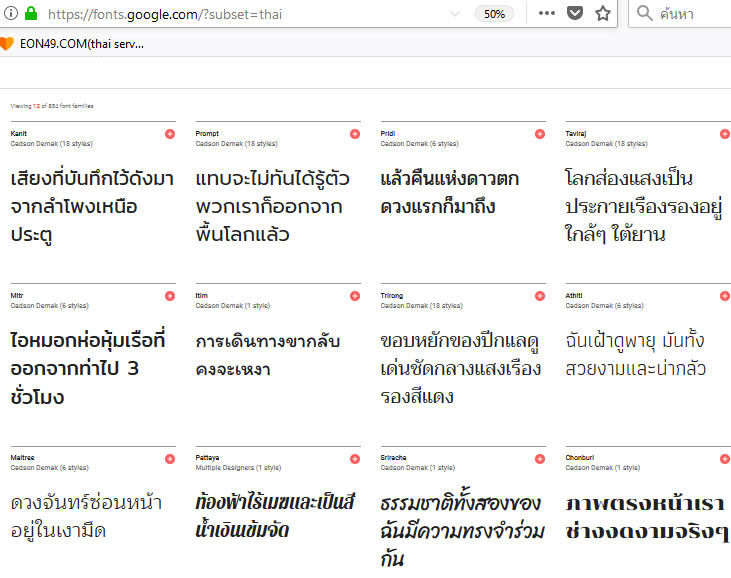
Task: Click the fonts.google.com URL field
Action: (165, 14)
